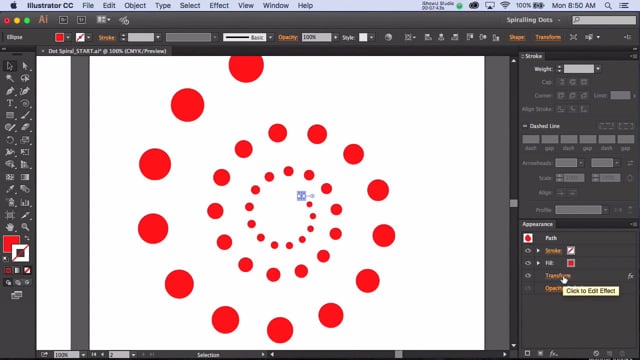This screenshot has height=360, width=640.
Task: Select the Eyedropper tool
Action: coord(10,189)
